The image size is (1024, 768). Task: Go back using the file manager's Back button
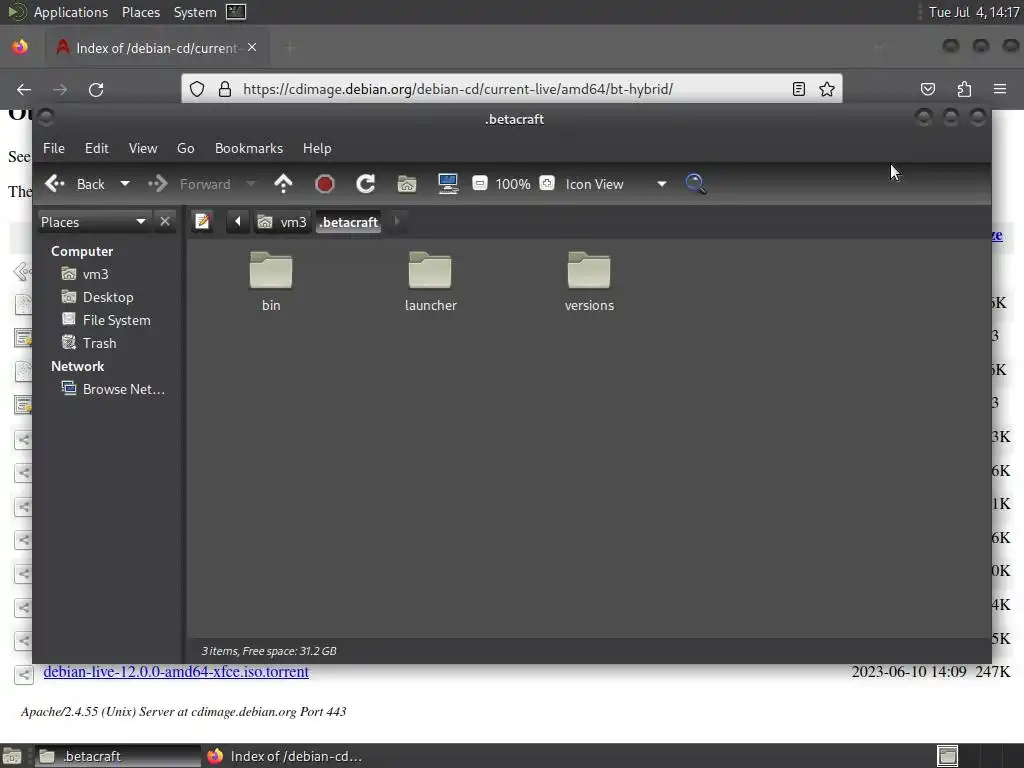(x=74, y=184)
